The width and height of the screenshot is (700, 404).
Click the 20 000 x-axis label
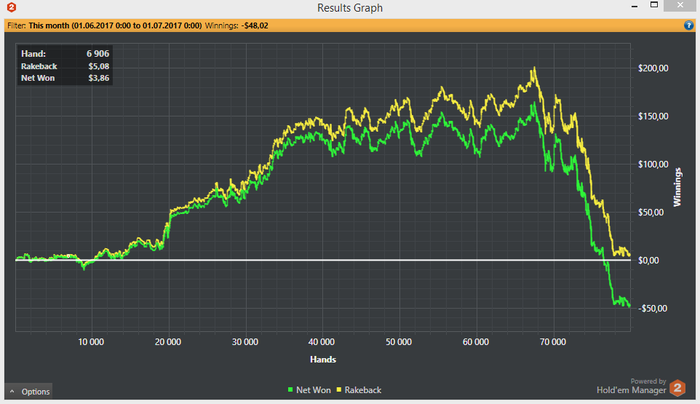point(168,342)
